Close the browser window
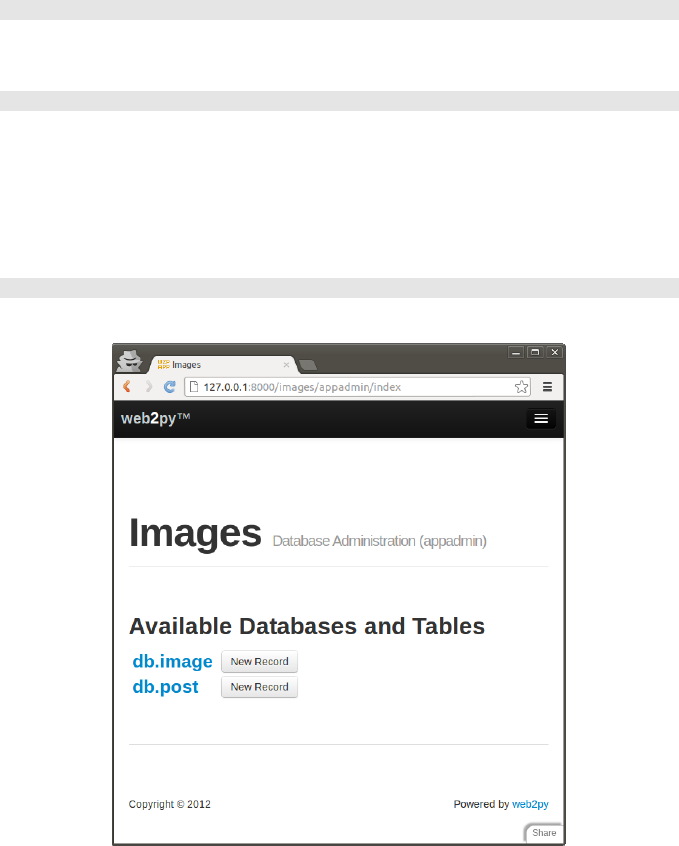The image size is (679, 846). tap(554, 352)
